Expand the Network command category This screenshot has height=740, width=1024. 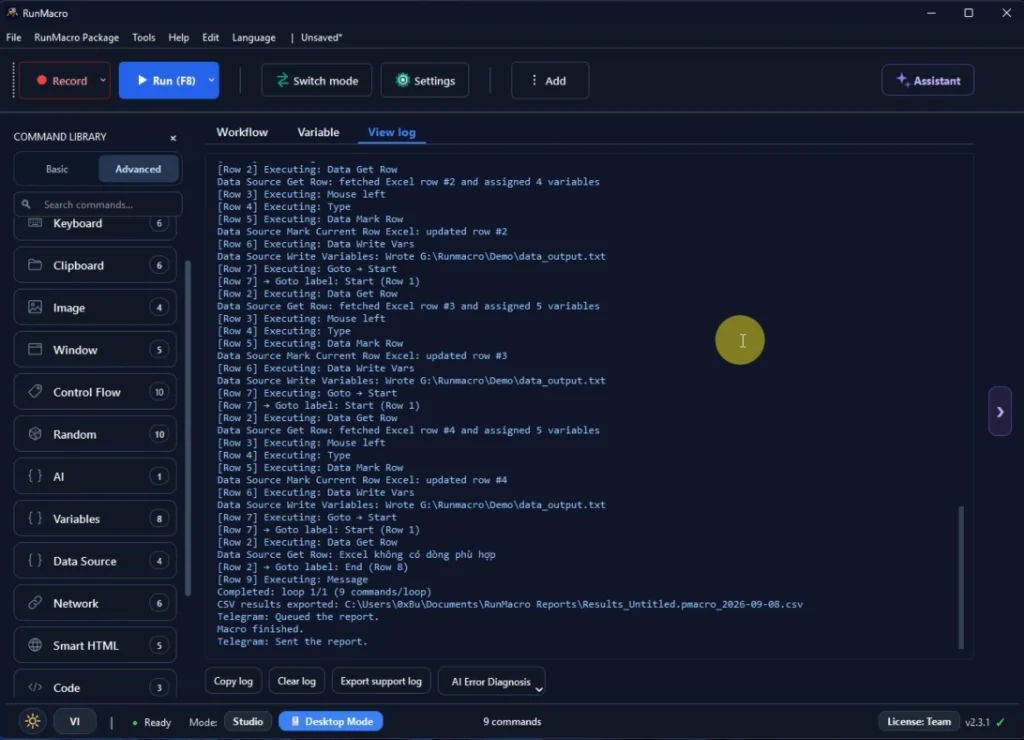pyautogui.click(x=95, y=603)
